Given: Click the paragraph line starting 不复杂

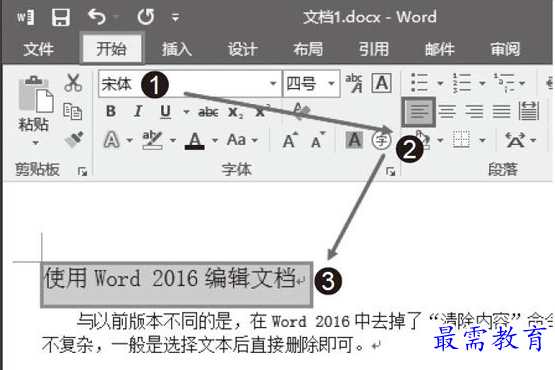Looking at the screenshot, I should point(203,344).
